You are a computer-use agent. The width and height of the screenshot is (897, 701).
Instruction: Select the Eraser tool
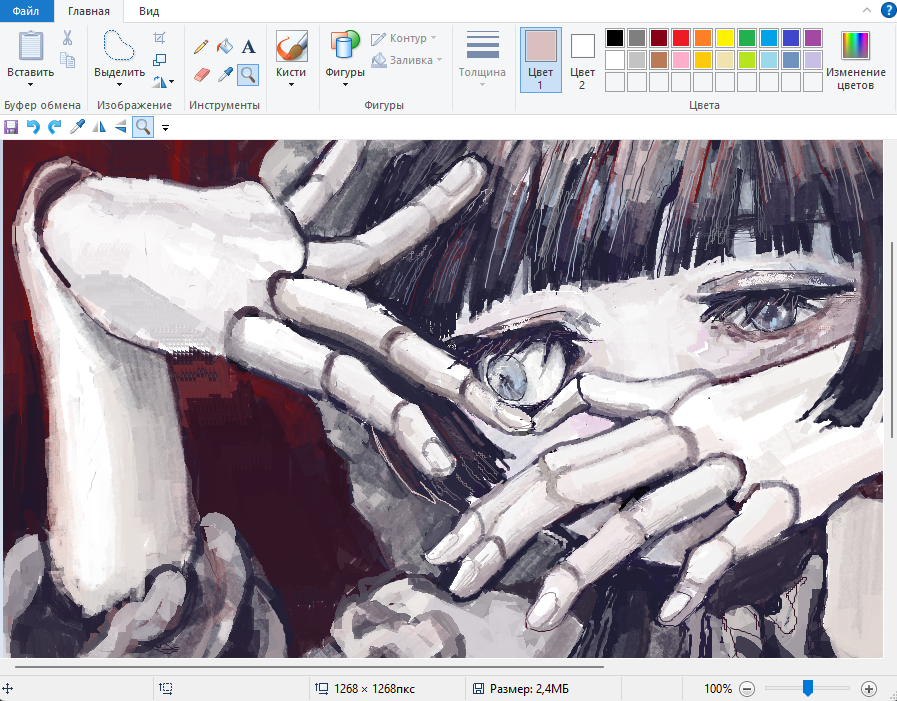(x=201, y=75)
